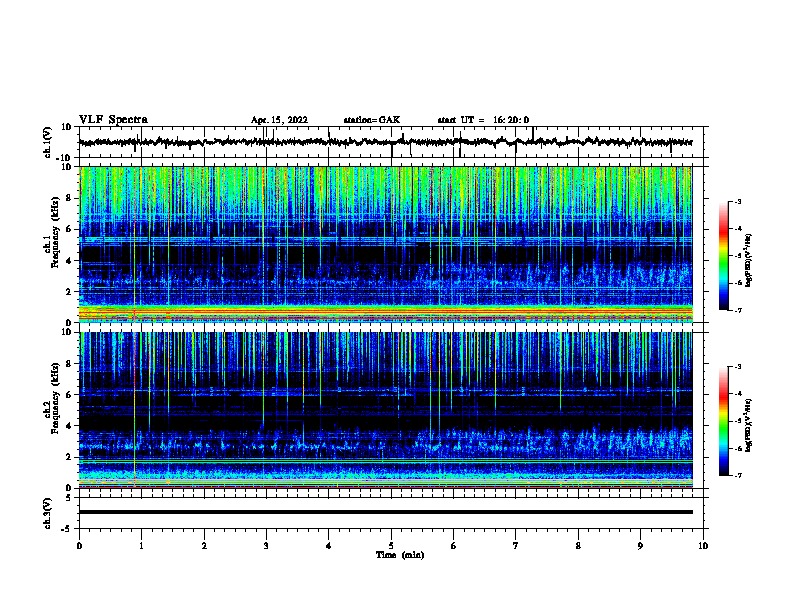Click the "Time (min)" x-axis label

click(400, 555)
